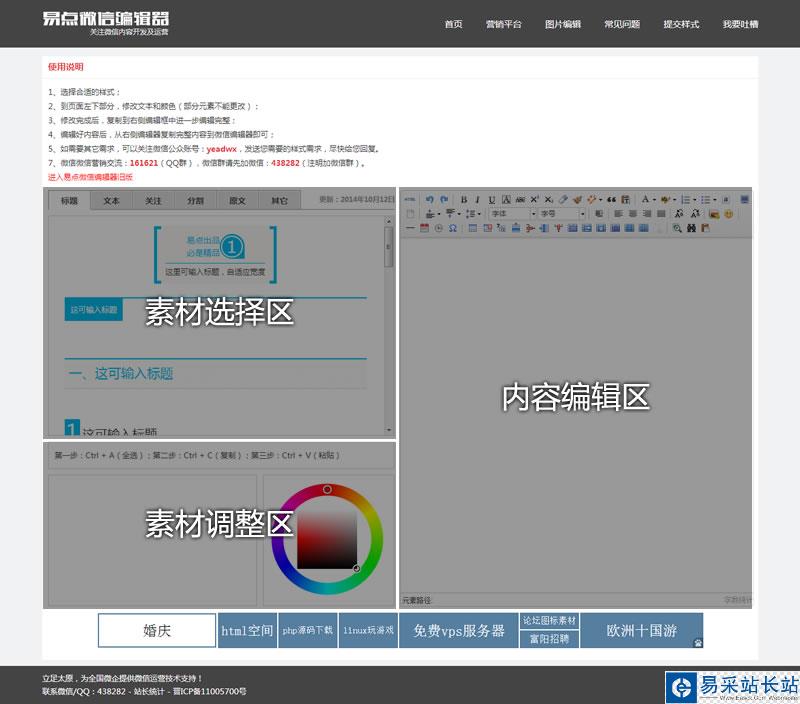The height and width of the screenshot is (704, 800).
Task: Click the 免费vps服务器 banner link
Action: tap(459, 631)
